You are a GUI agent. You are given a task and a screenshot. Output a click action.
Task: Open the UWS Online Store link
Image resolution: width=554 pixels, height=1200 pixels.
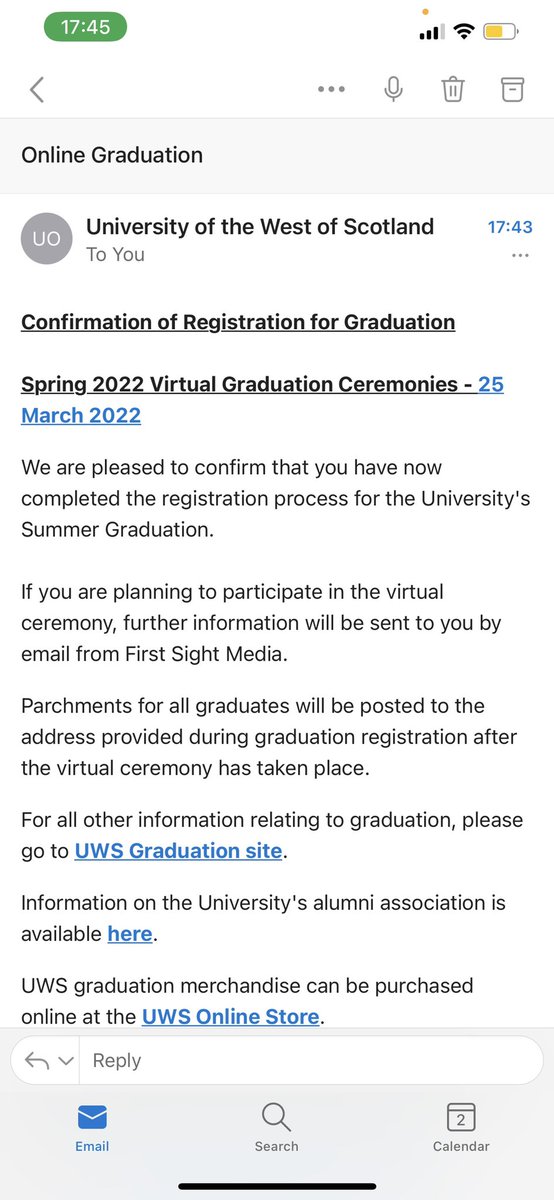[231, 1017]
